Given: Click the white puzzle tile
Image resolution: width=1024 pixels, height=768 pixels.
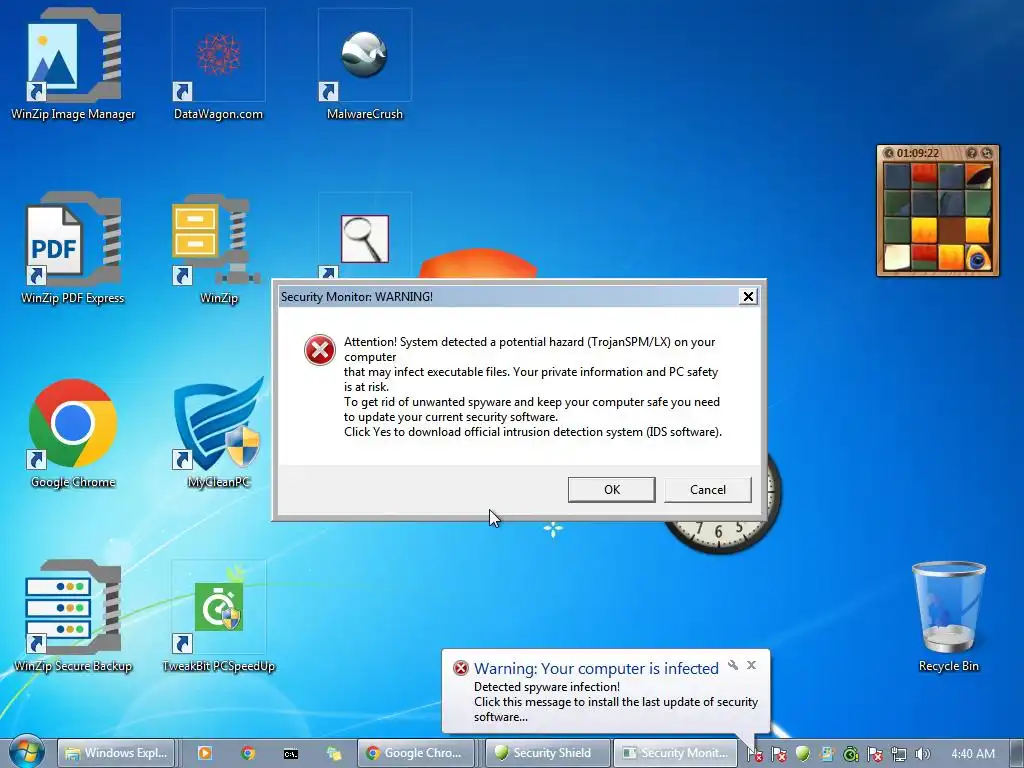Looking at the screenshot, I should coord(897,257).
